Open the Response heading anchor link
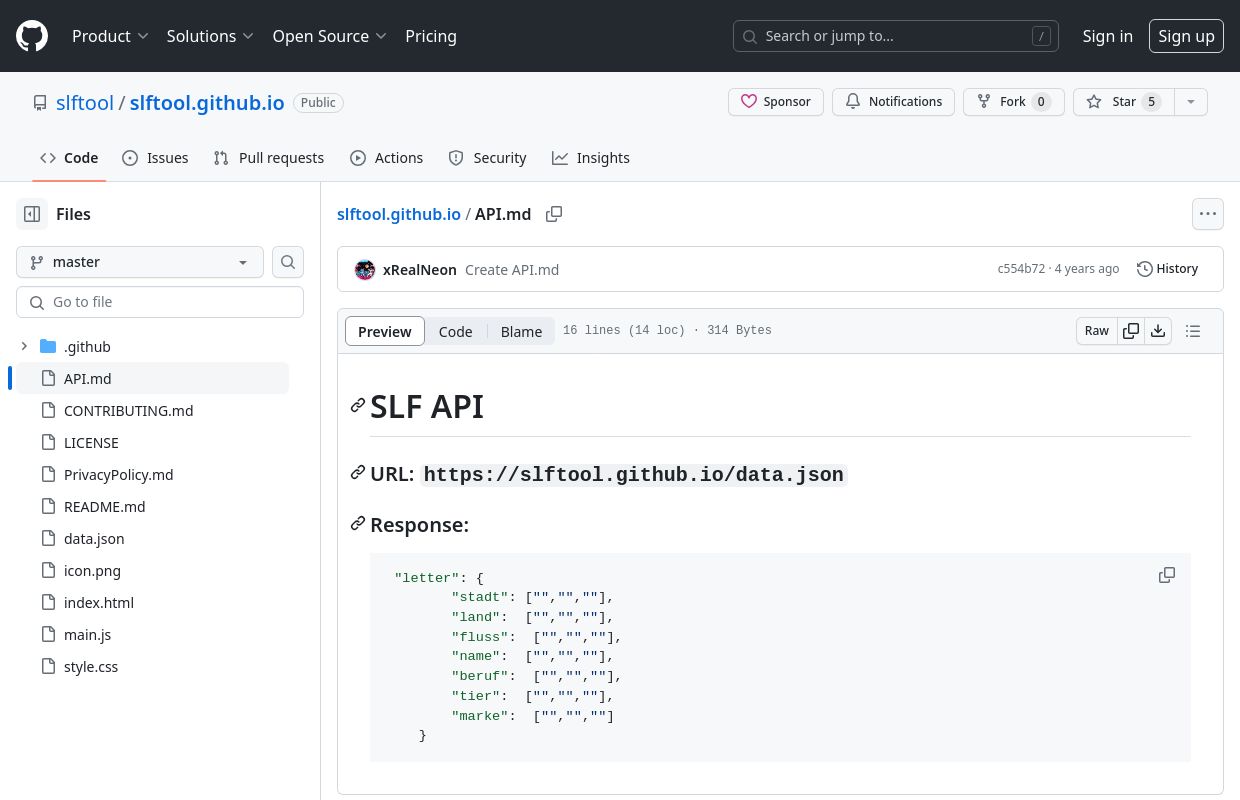Viewport: 1240px width, 800px height. [358, 524]
